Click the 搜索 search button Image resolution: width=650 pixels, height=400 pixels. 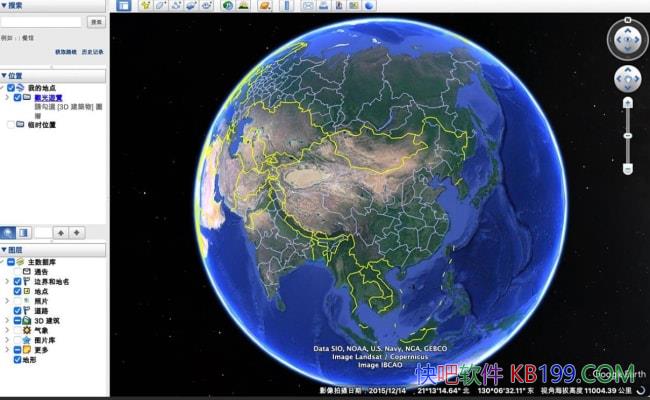tap(96, 21)
